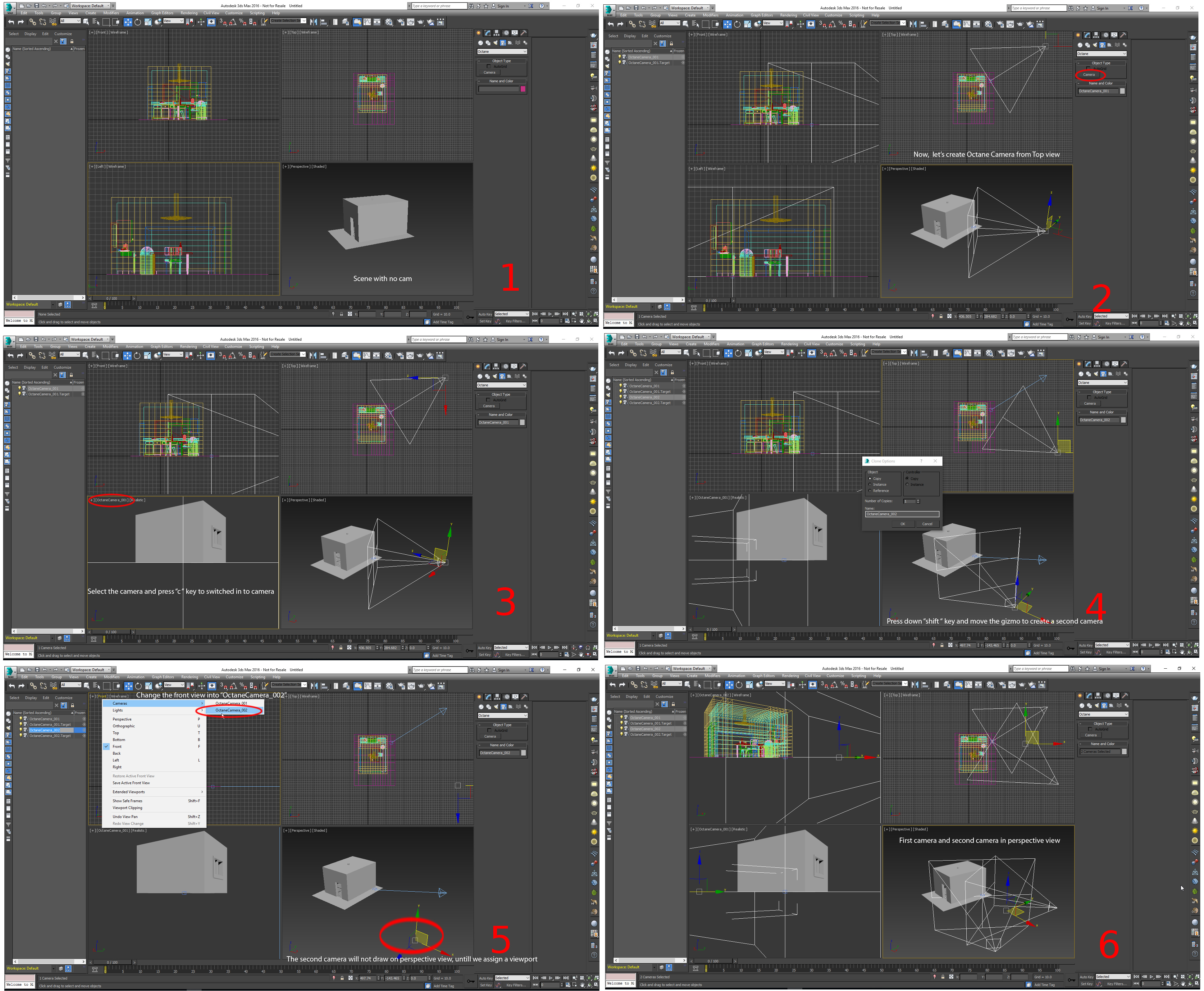The width and height of the screenshot is (1204, 991).
Task: Click the Mirror tool in screenshot numbered 1
Action: (313, 22)
